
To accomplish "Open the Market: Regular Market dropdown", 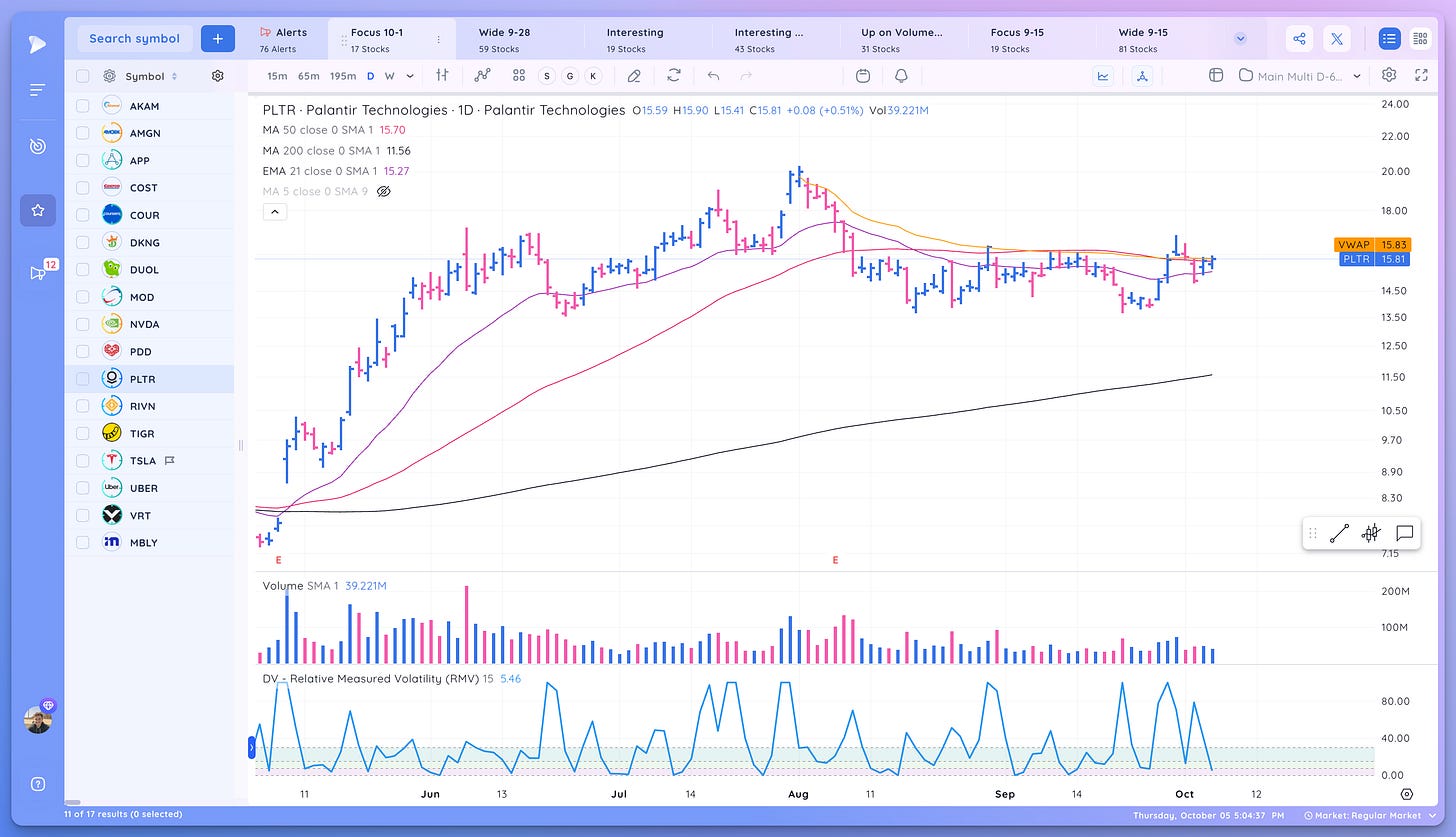I will tap(1368, 816).
